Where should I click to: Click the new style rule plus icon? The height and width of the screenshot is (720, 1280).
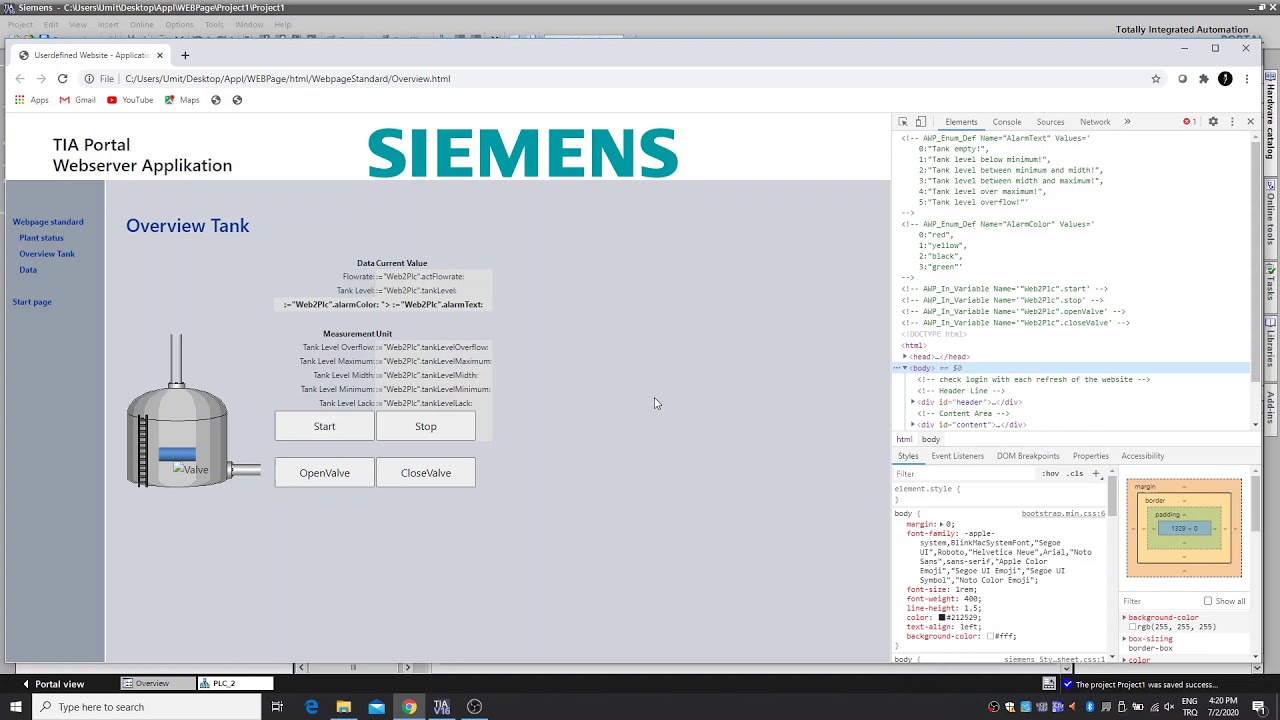click(x=1096, y=473)
